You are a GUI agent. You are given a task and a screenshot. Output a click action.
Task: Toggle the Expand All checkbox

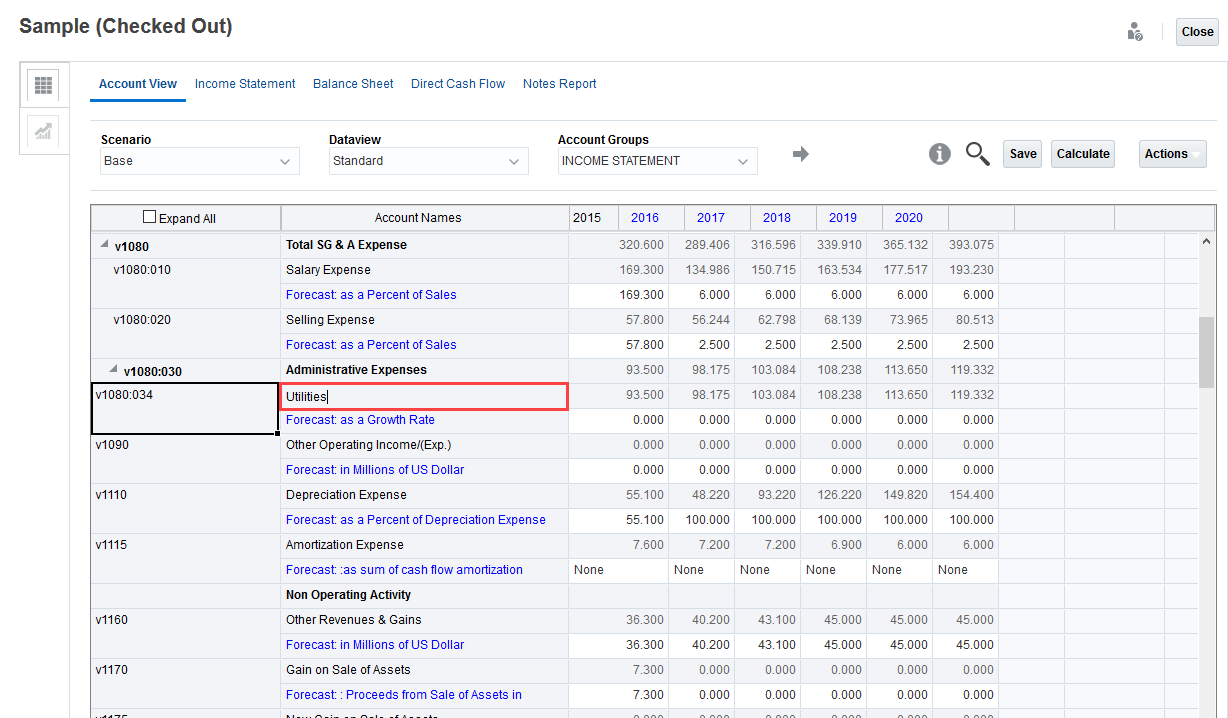click(x=150, y=217)
